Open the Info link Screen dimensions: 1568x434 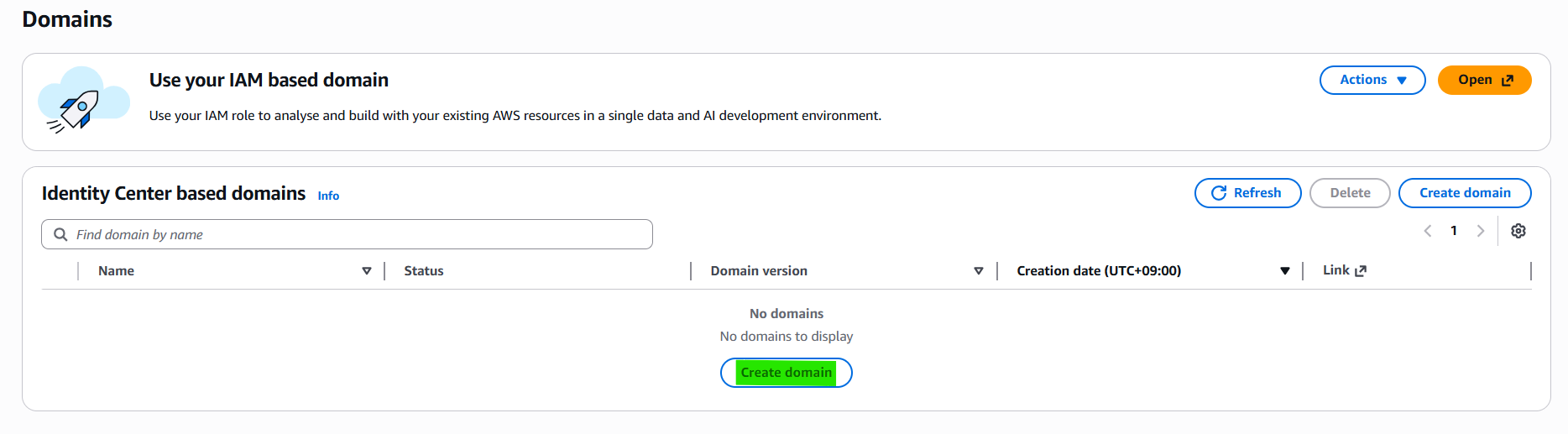(328, 196)
